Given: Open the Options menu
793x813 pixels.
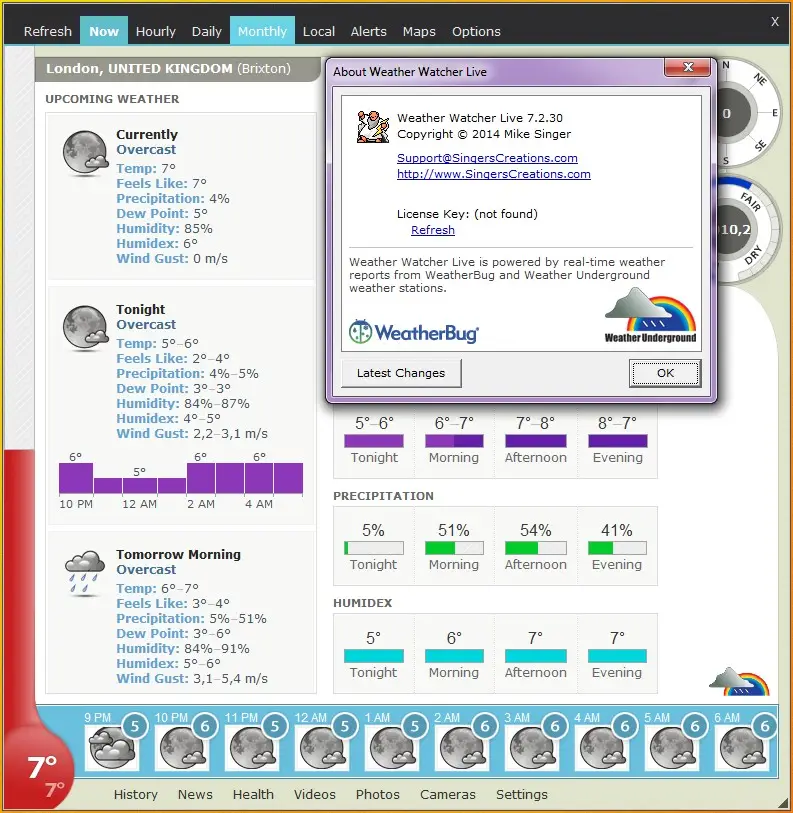Looking at the screenshot, I should [476, 31].
